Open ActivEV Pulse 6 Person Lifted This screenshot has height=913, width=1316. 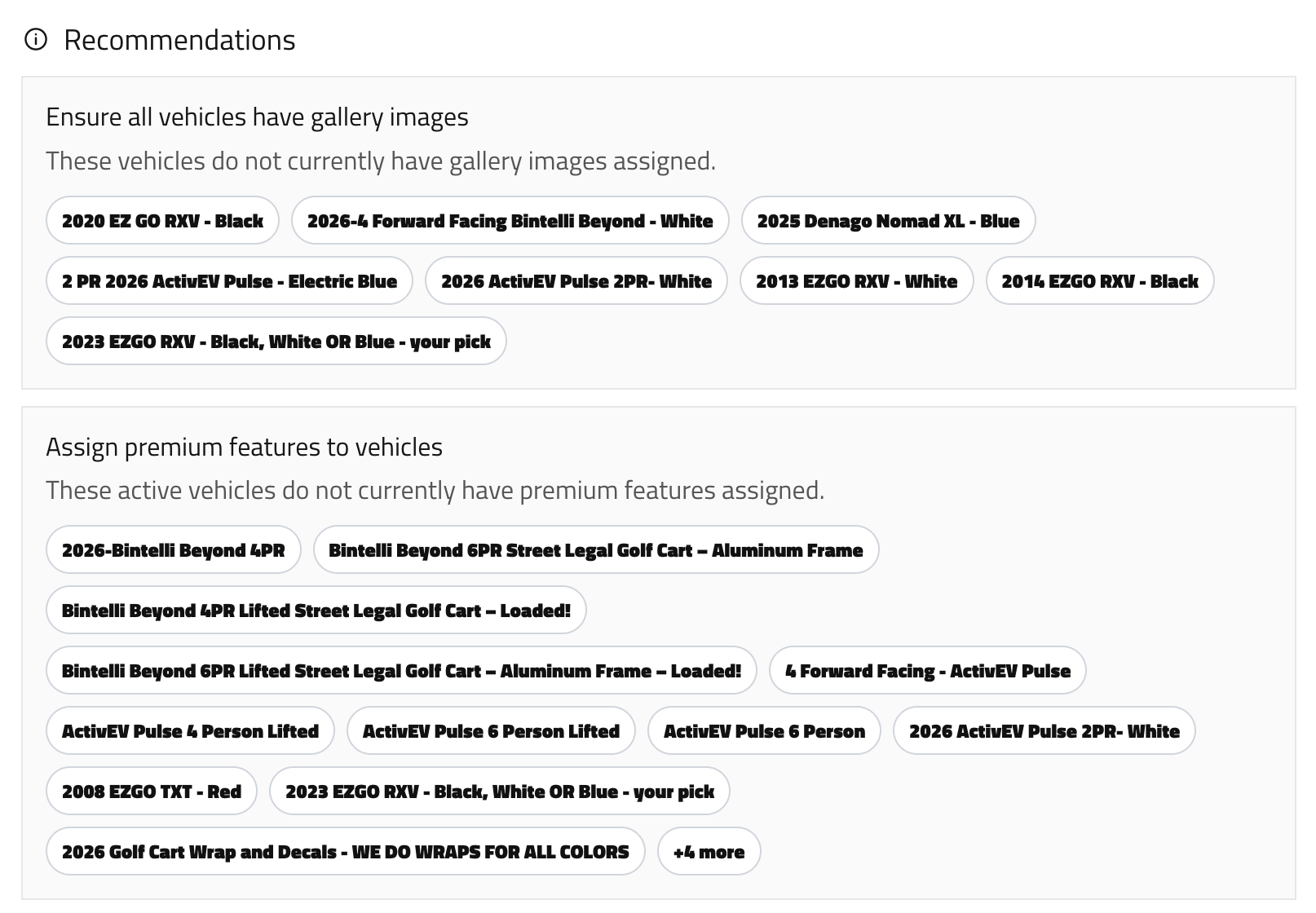point(491,730)
